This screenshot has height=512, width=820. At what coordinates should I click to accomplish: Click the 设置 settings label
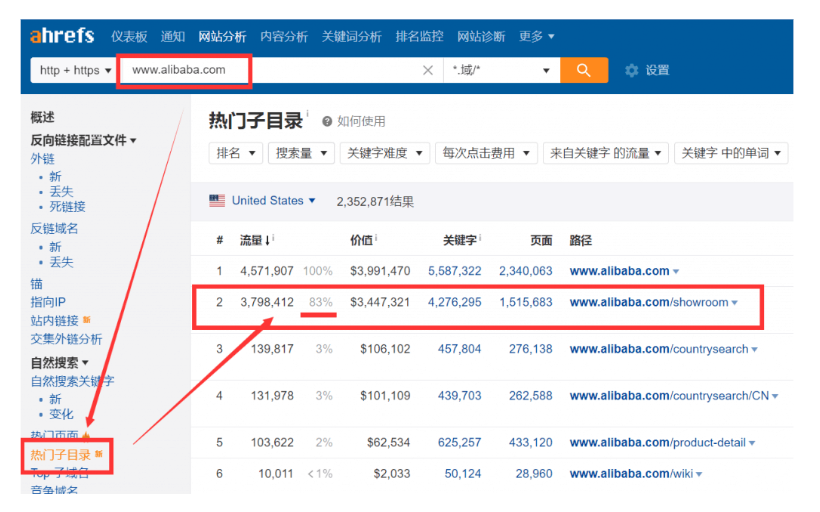657,70
